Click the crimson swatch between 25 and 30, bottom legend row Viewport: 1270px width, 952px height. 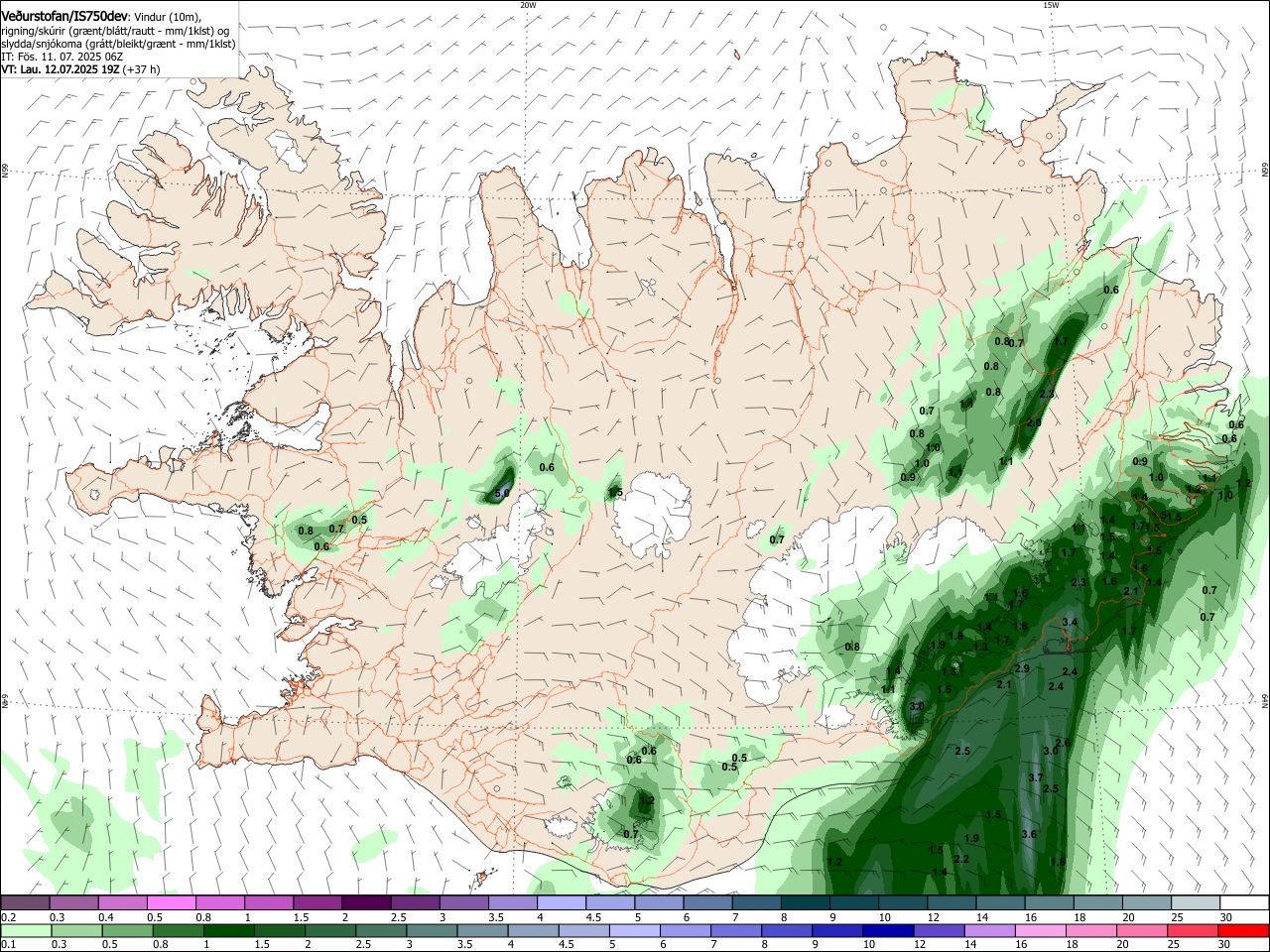tap(1193, 930)
